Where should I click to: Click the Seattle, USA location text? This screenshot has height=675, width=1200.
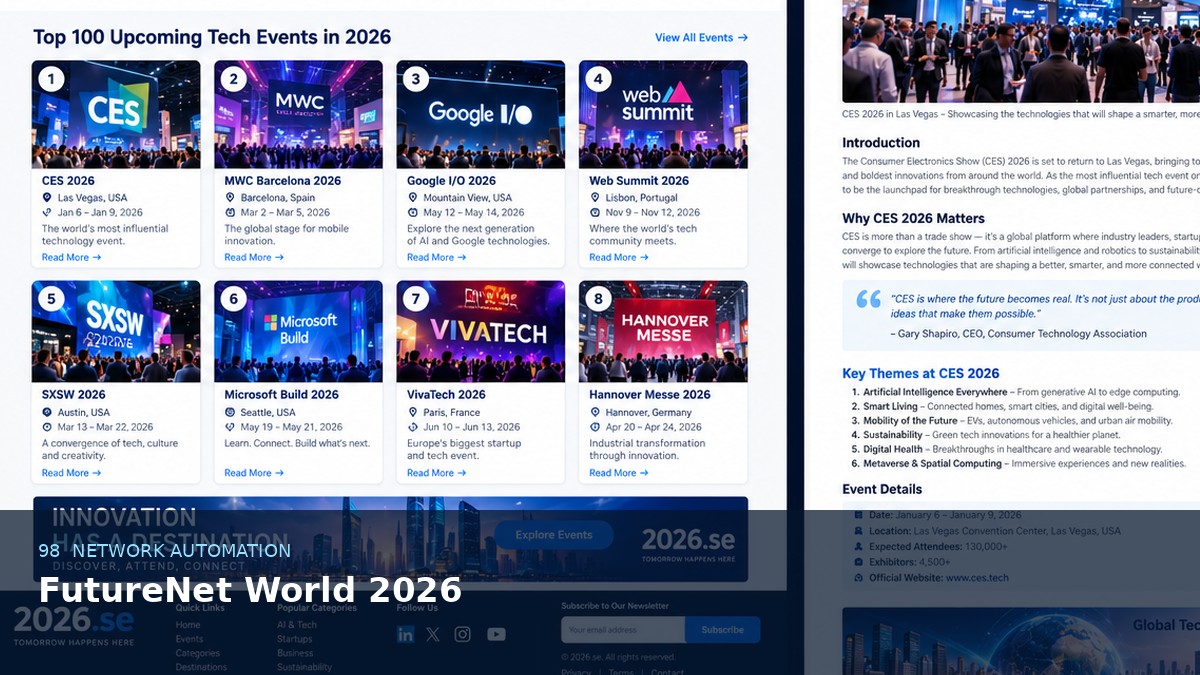click(x=268, y=412)
